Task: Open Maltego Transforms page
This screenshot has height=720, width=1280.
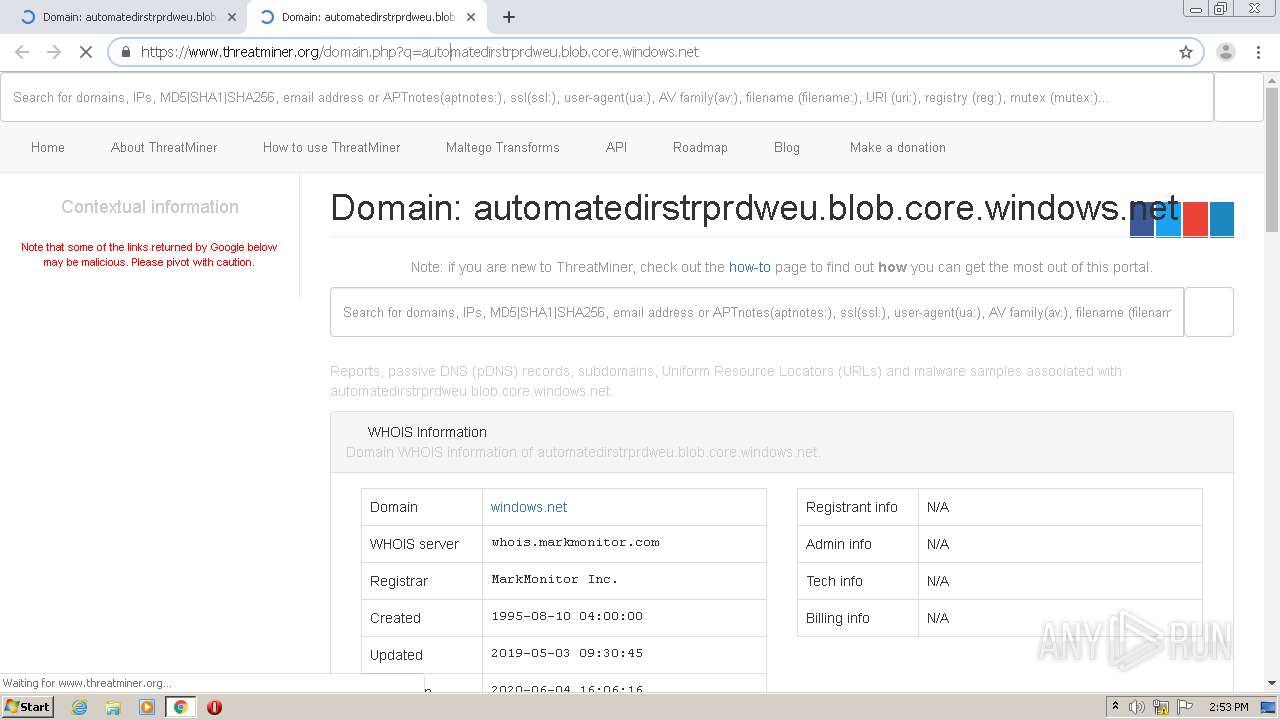Action: pyautogui.click(x=503, y=147)
